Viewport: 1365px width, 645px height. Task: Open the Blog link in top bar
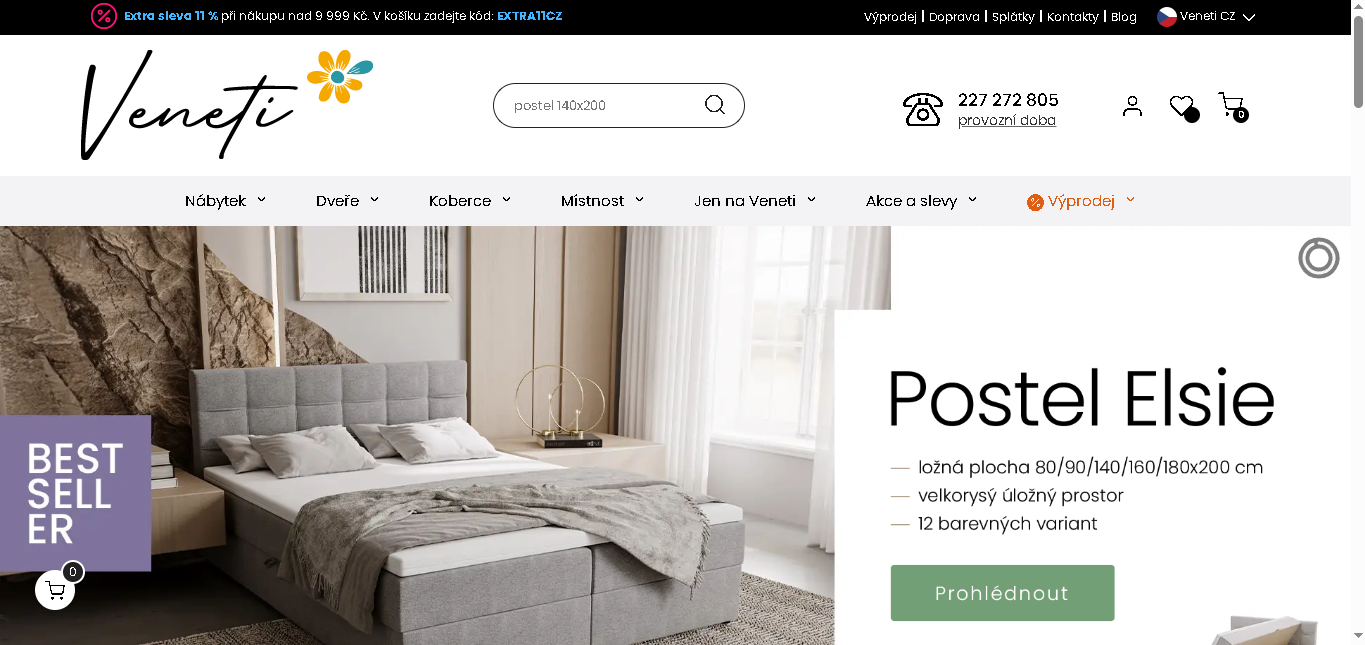(x=1124, y=17)
